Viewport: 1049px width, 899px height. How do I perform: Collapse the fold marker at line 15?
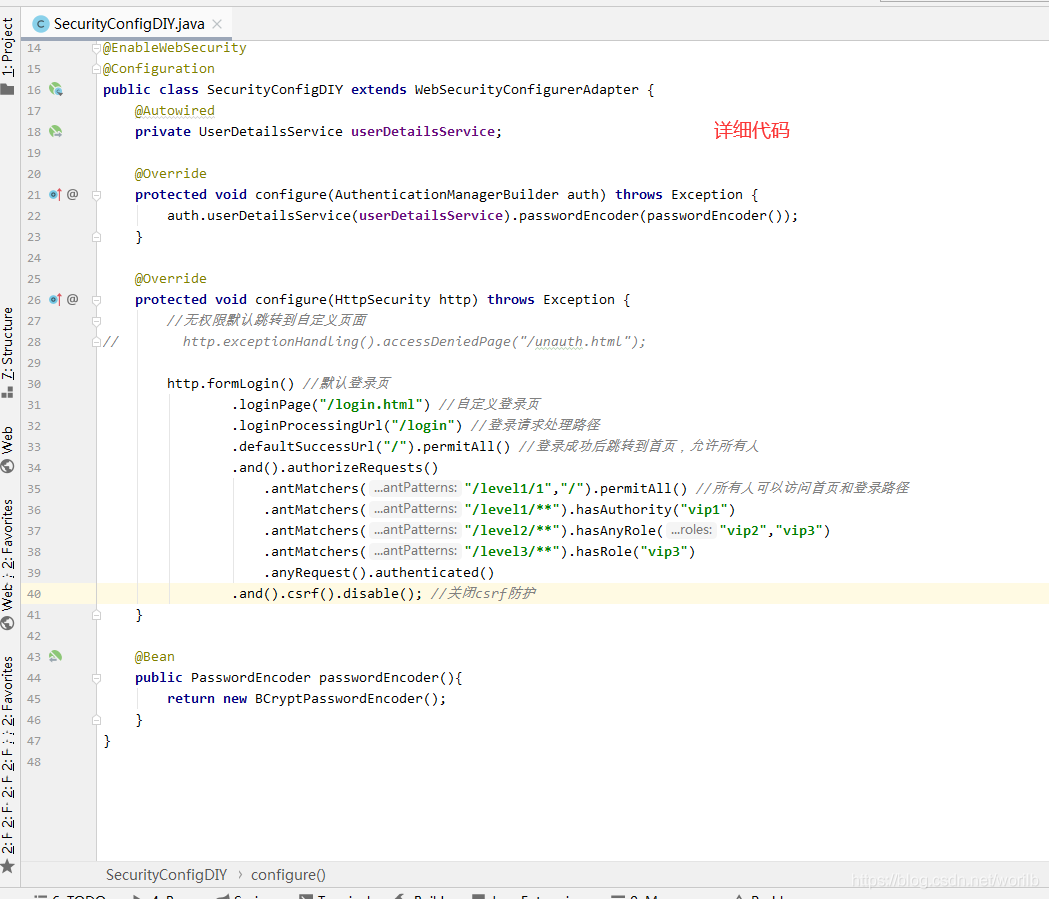point(96,70)
